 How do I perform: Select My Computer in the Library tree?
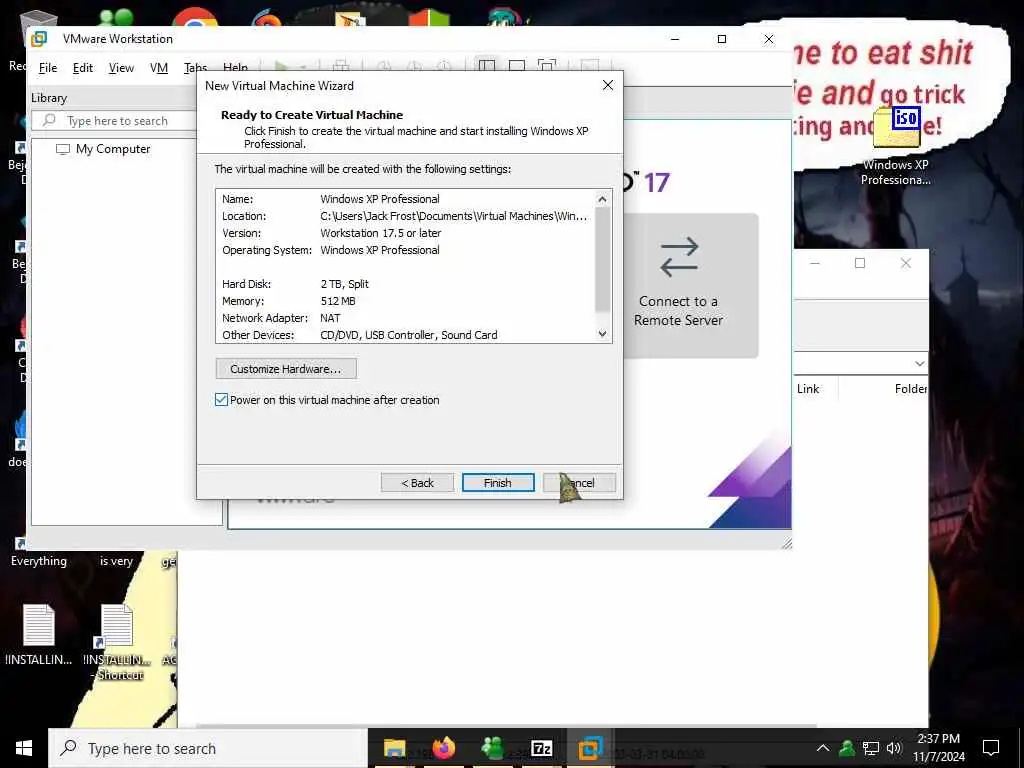click(112, 149)
